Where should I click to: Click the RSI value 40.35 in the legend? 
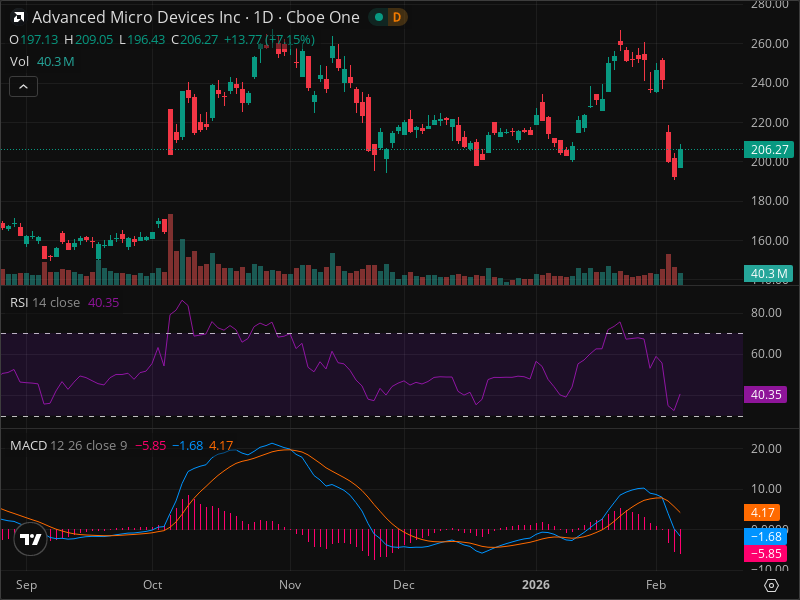click(104, 303)
